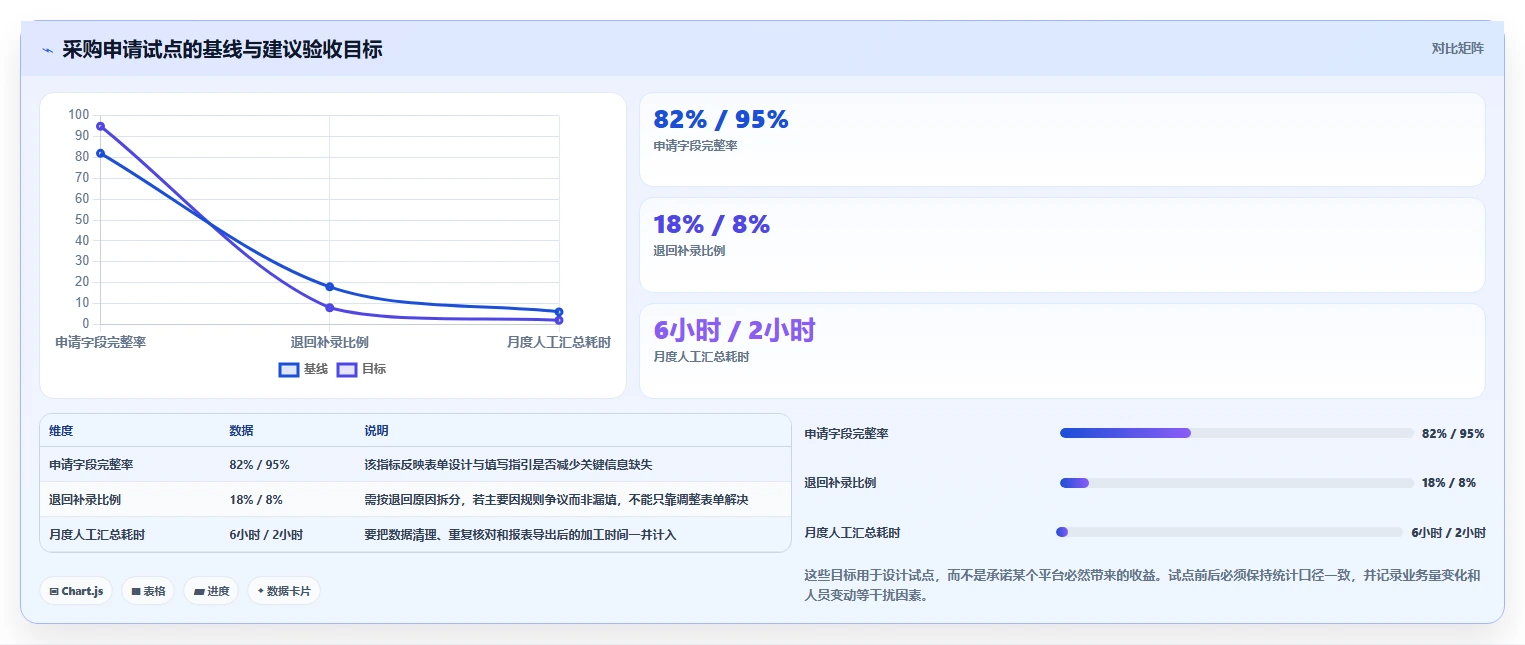Click the 申请字段完整率 label beside progress bar

pos(846,434)
